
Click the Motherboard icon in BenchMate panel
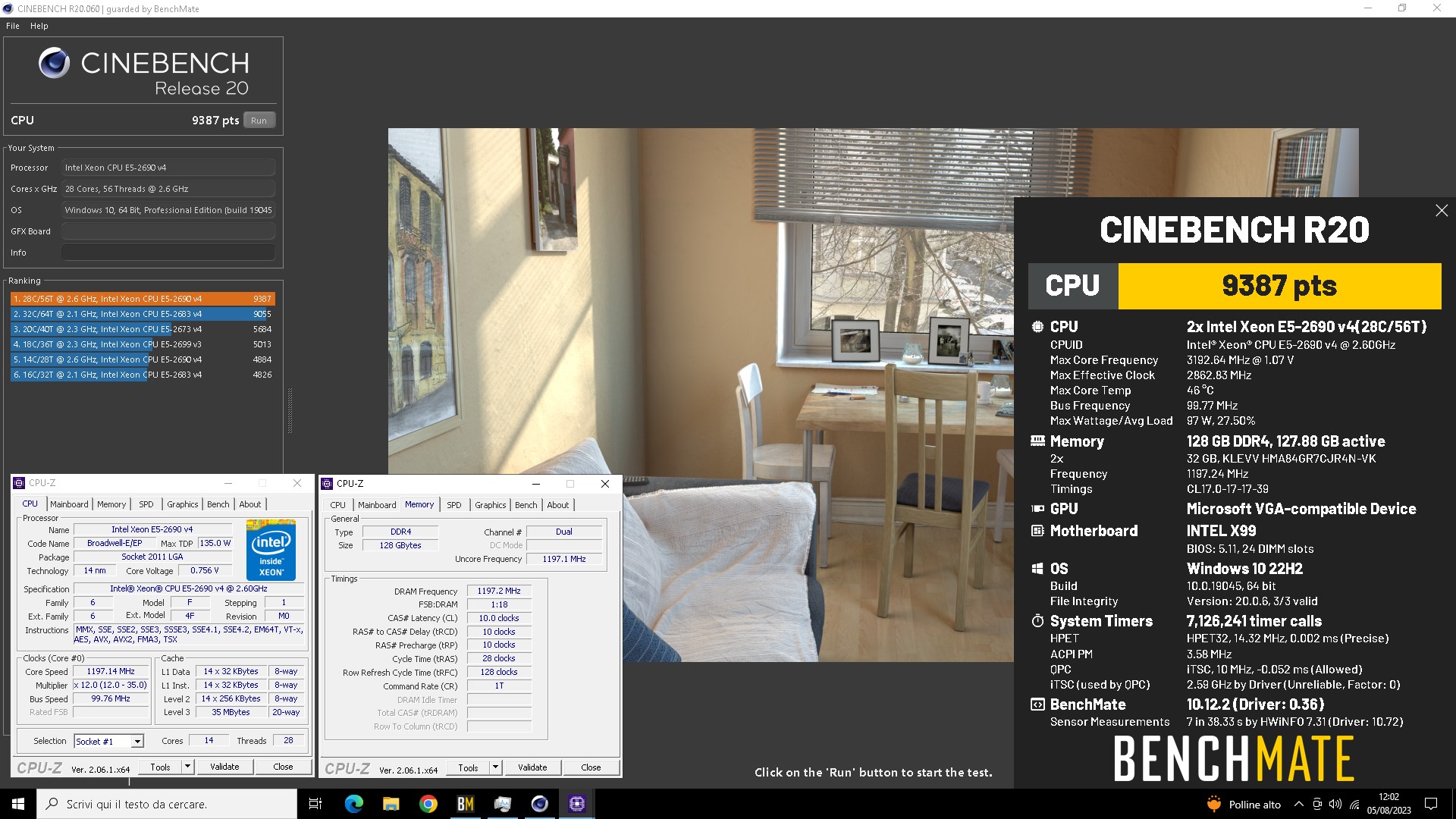1037,531
